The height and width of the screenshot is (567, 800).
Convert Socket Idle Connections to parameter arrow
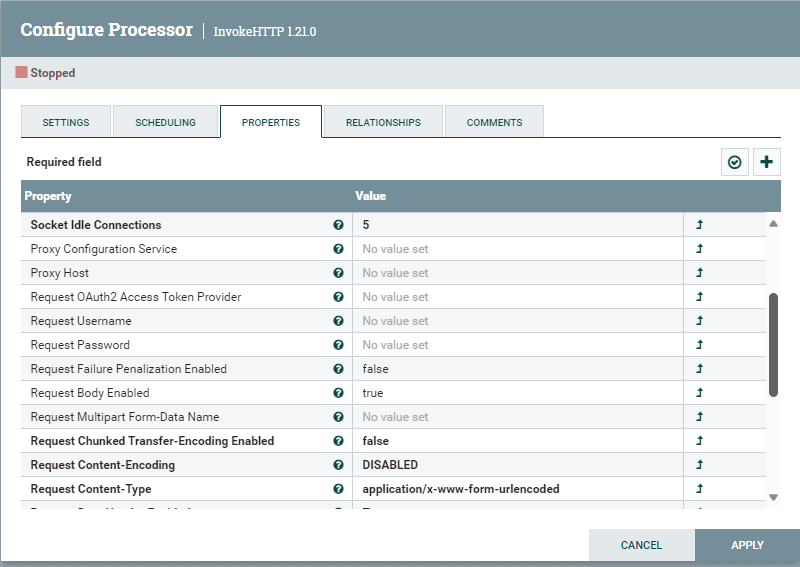point(699,225)
